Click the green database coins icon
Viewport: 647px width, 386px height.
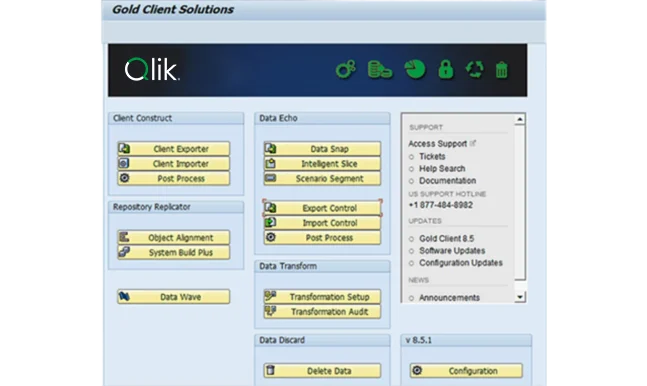pos(380,69)
